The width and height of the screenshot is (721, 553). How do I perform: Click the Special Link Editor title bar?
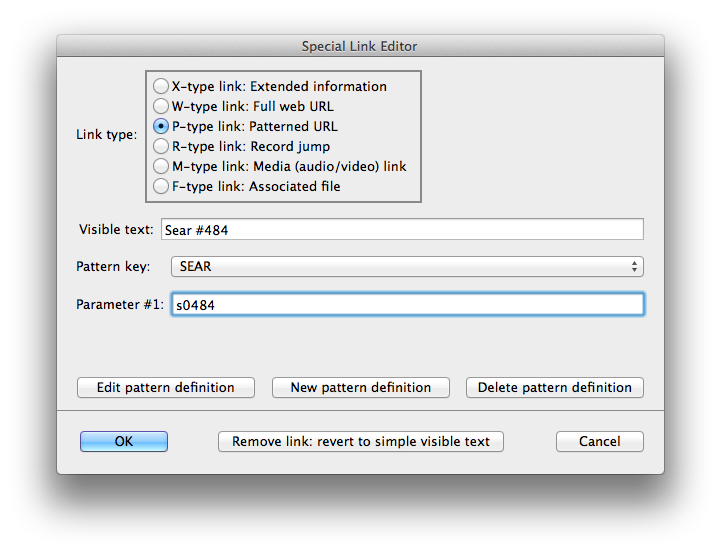point(360,46)
